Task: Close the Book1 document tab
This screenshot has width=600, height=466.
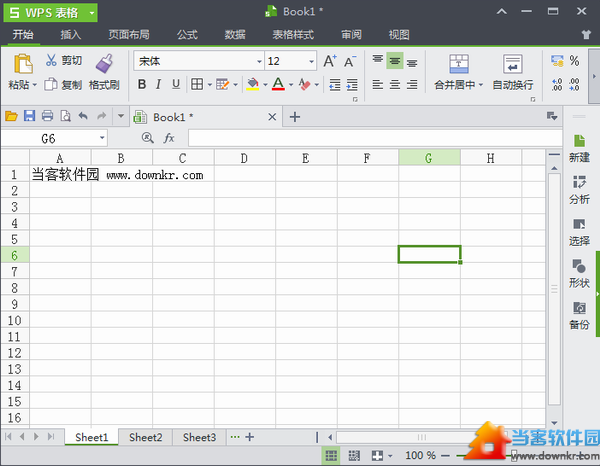Action: (x=272, y=117)
